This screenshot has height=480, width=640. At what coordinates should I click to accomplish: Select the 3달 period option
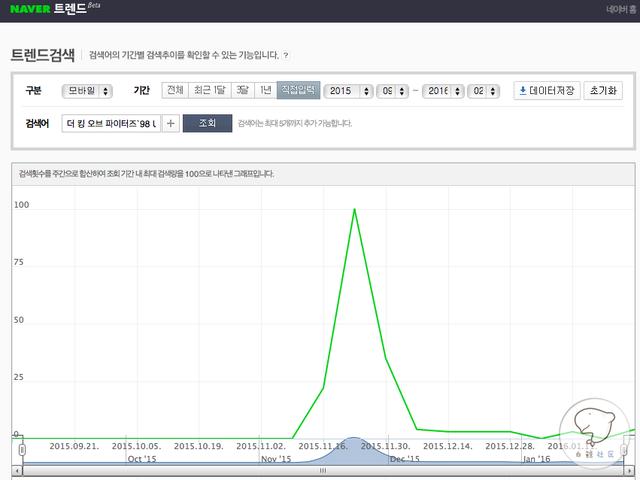coord(242,90)
